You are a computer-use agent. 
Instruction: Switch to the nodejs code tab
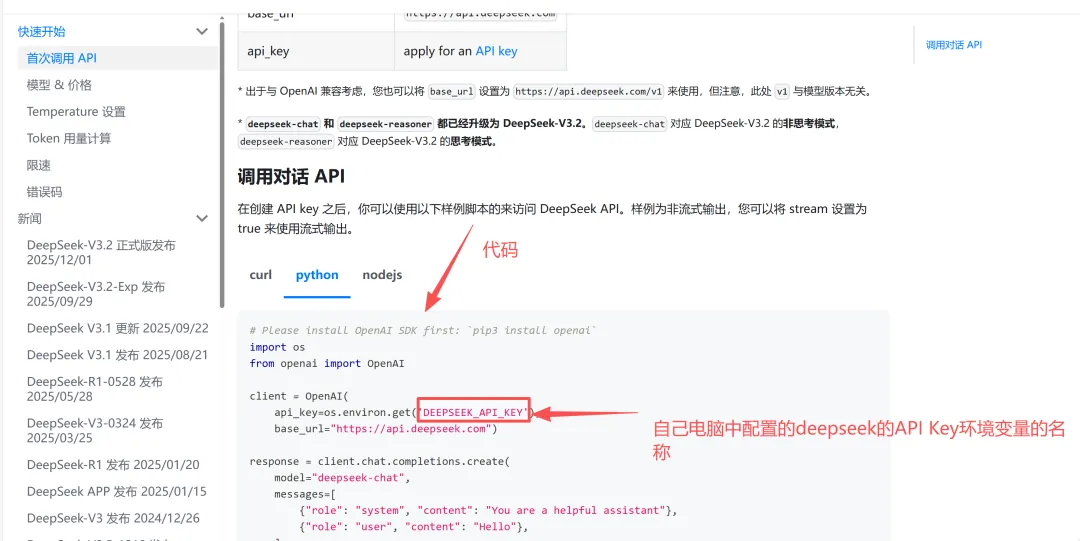tap(382, 275)
